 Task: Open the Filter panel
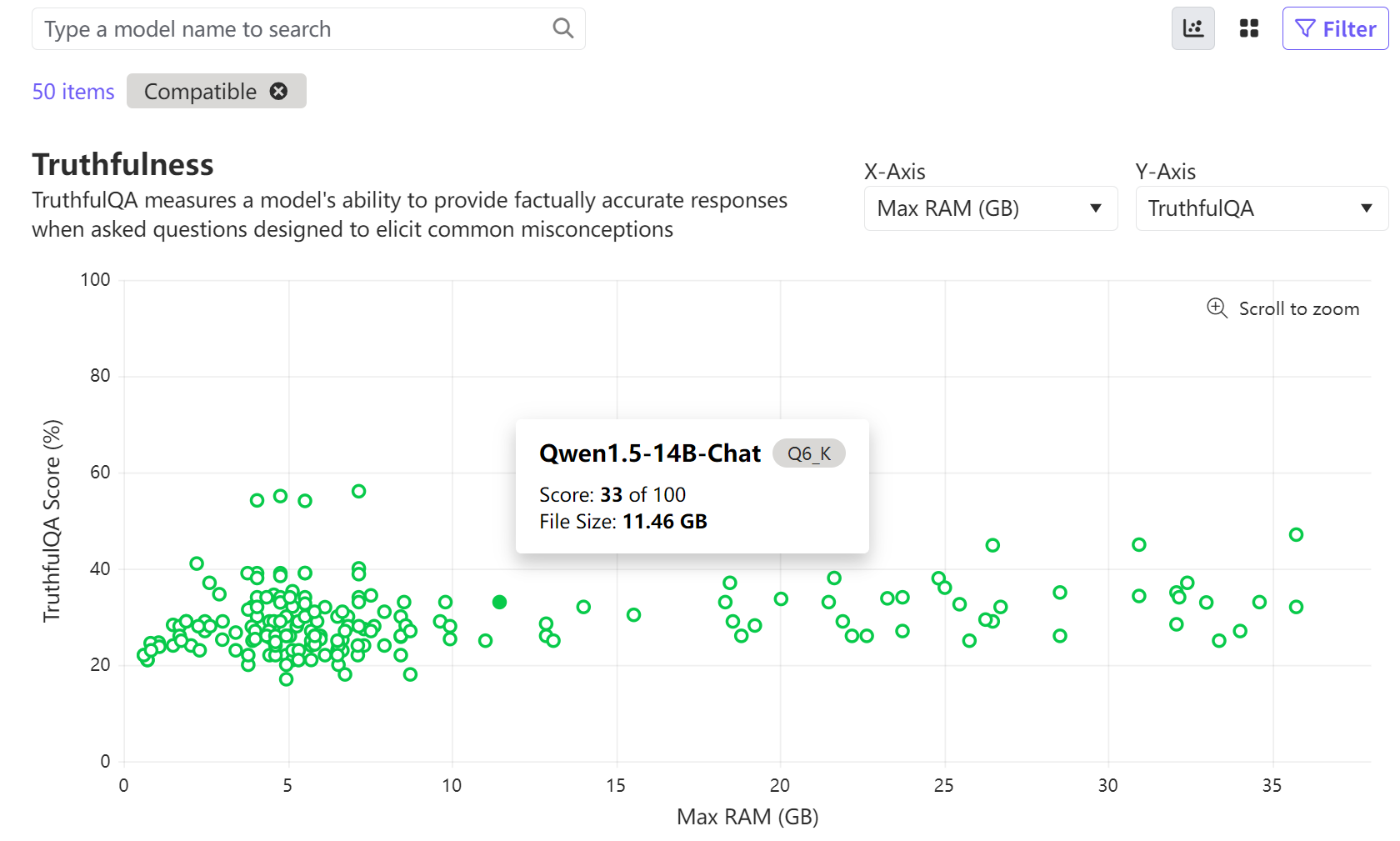pyautogui.click(x=1335, y=28)
